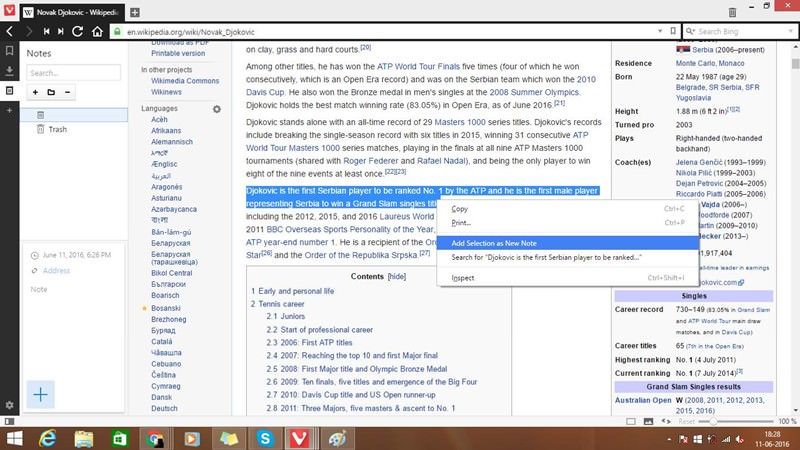Open Windows Store from taskbar
Image resolution: width=800 pixels, height=450 pixels.
[x=119, y=438]
